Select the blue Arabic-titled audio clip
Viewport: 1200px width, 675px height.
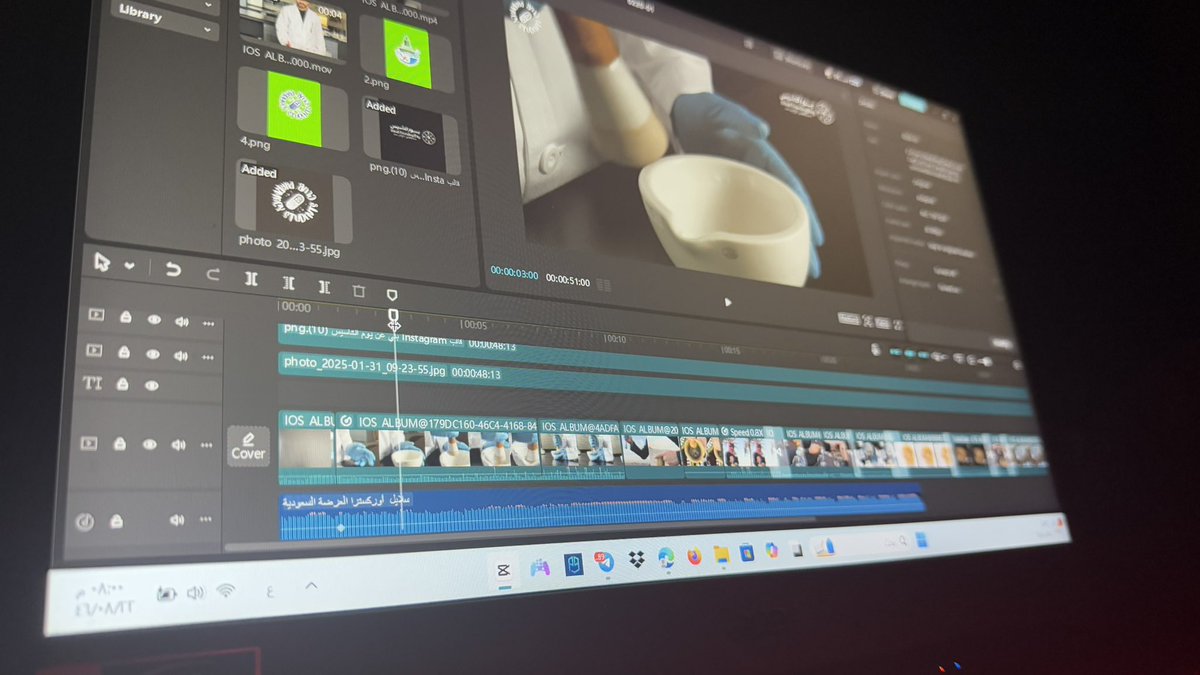point(600,511)
